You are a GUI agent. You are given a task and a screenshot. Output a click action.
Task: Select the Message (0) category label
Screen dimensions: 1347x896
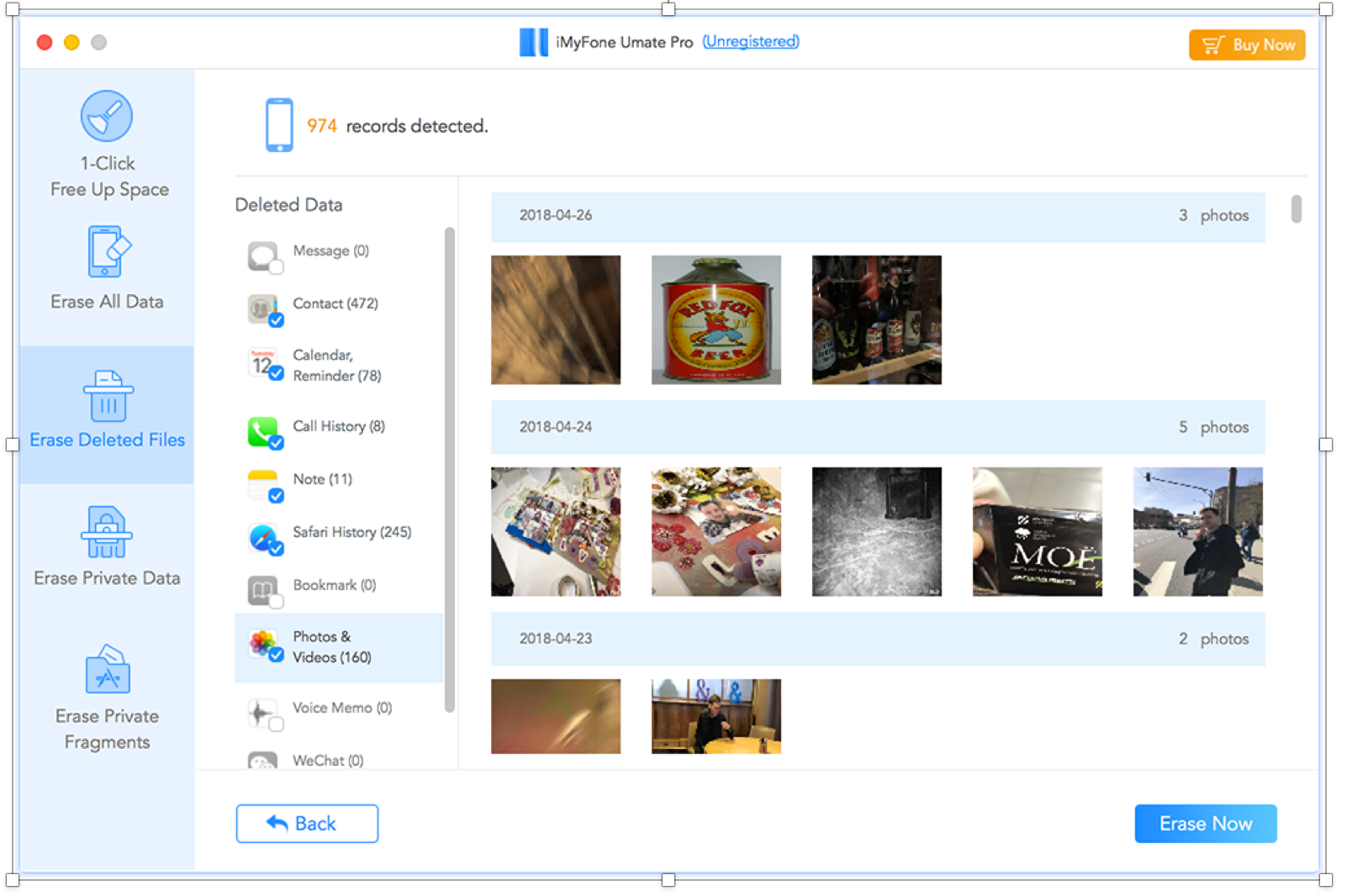point(330,250)
